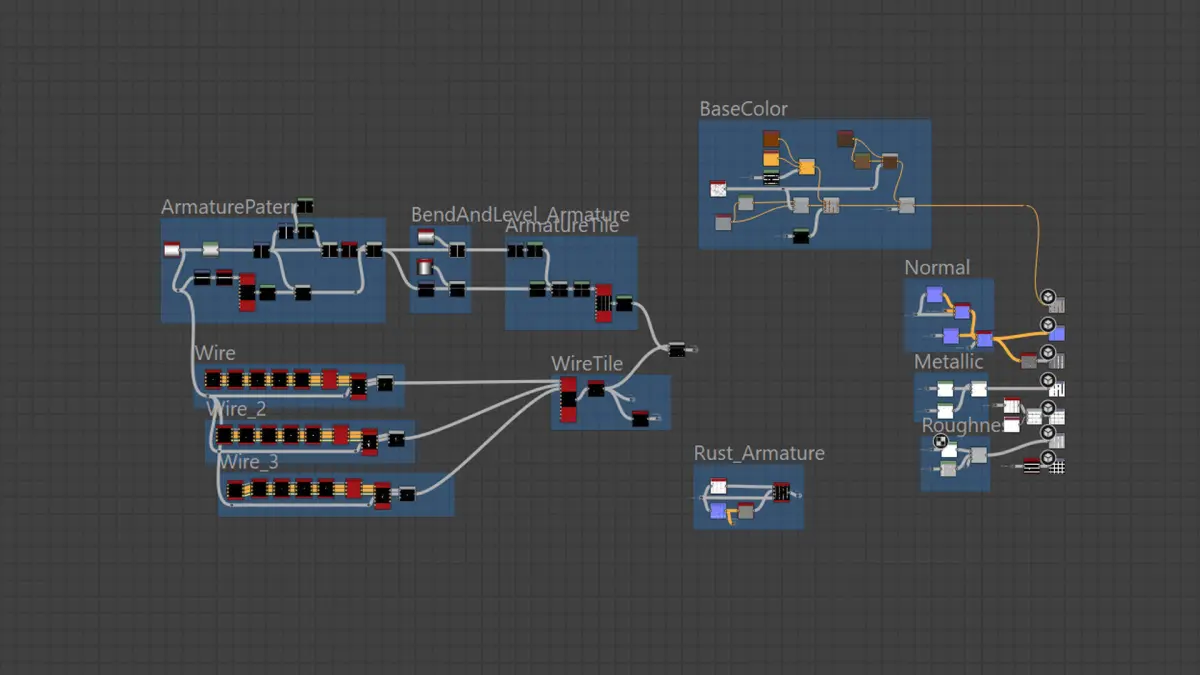Select the purple node in Rust_Armature frame
This screenshot has width=1200, height=675.
[718, 511]
